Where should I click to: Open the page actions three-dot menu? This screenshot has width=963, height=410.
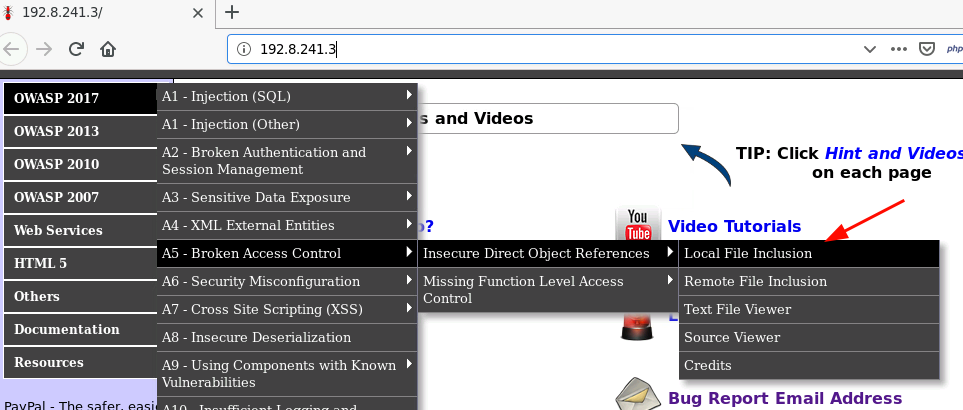(899, 49)
